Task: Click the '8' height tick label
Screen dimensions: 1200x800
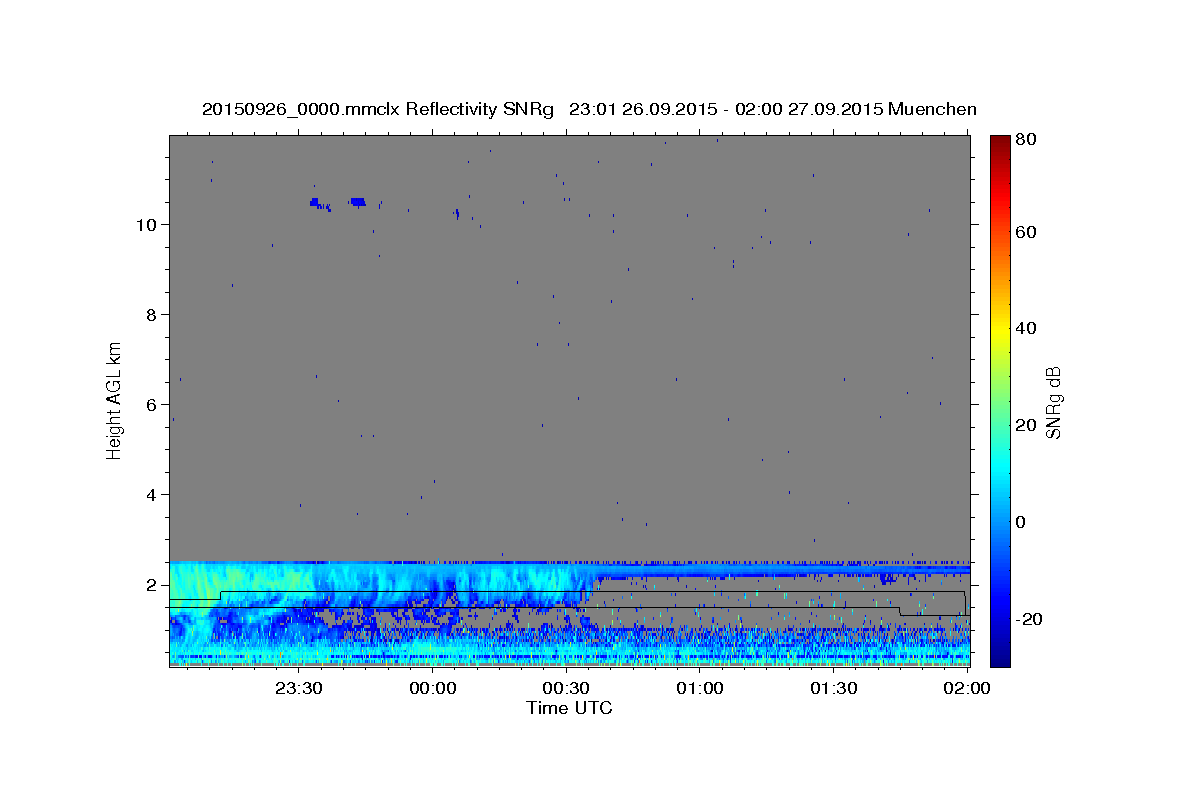Action: click(152, 315)
